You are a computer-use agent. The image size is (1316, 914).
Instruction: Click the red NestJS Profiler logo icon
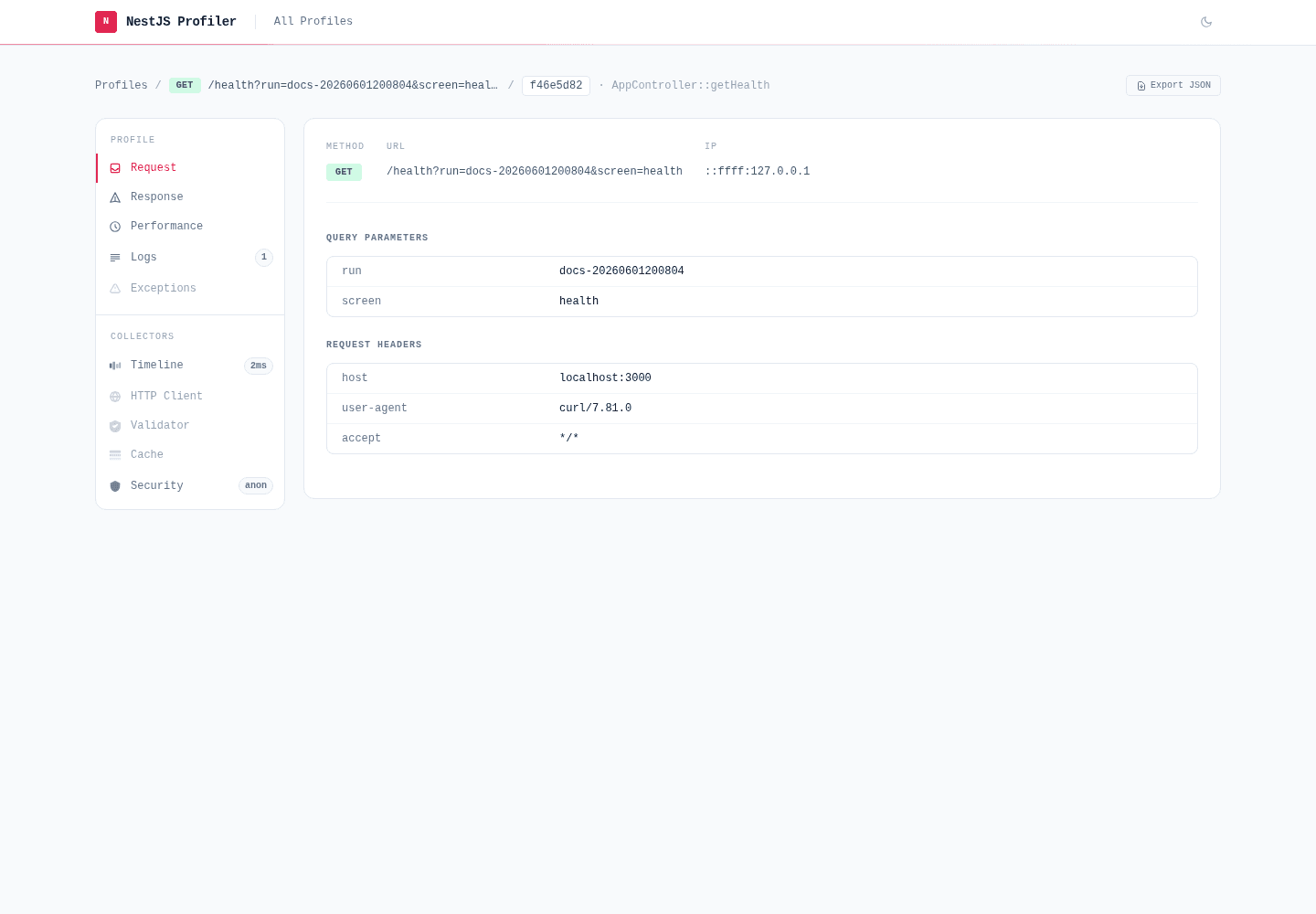click(106, 22)
